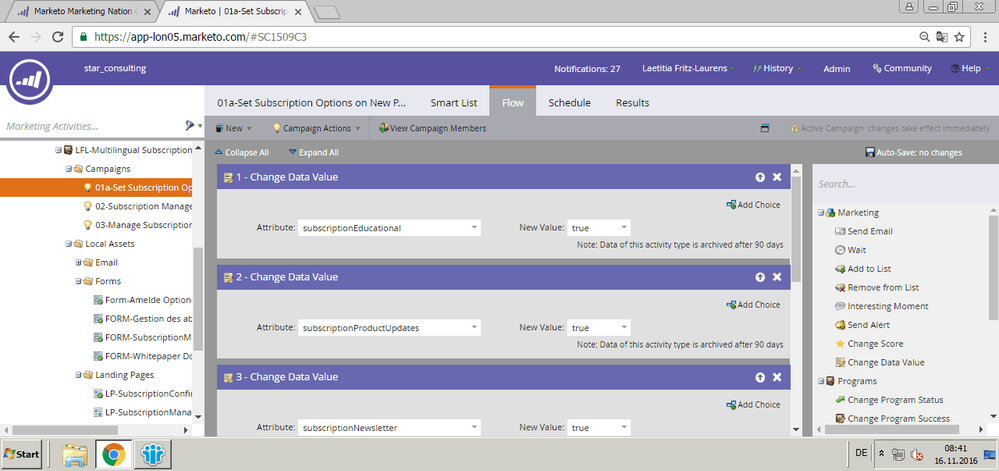
Task: Click the Send Email flow action icon
Action: [839, 231]
